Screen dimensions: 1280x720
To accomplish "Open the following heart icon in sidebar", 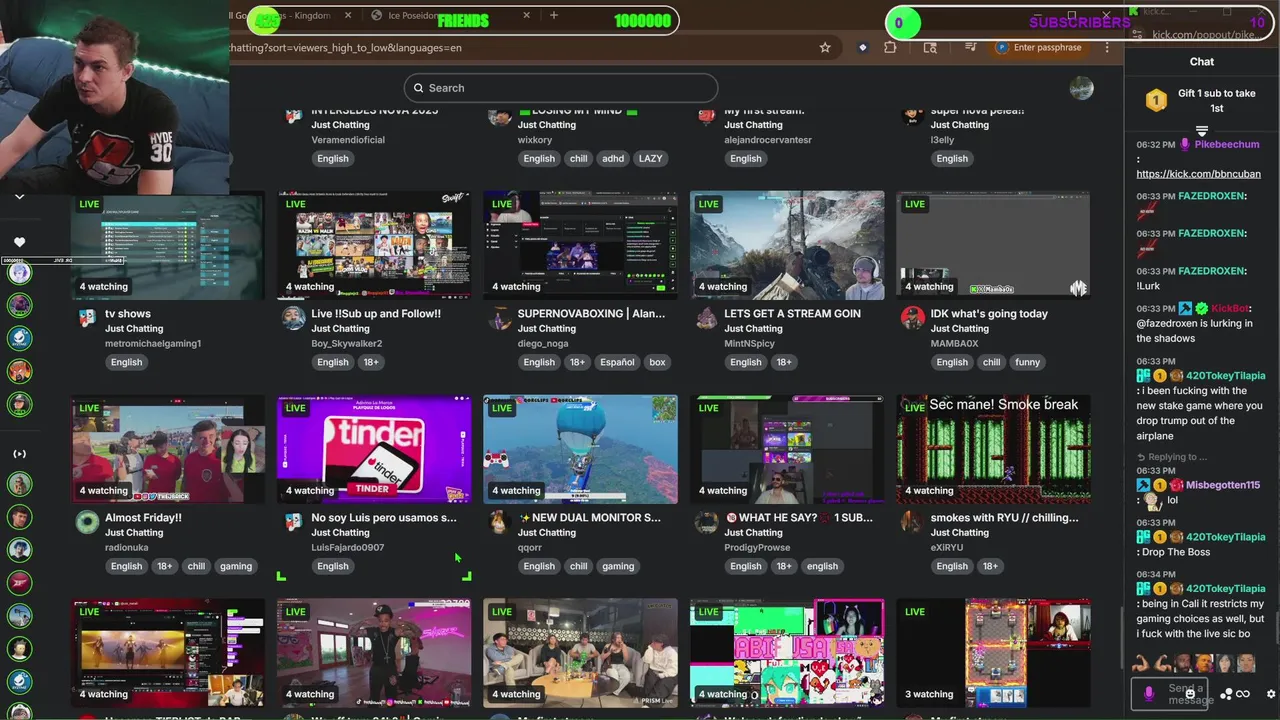I will pyautogui.click(x=19, y=242).
